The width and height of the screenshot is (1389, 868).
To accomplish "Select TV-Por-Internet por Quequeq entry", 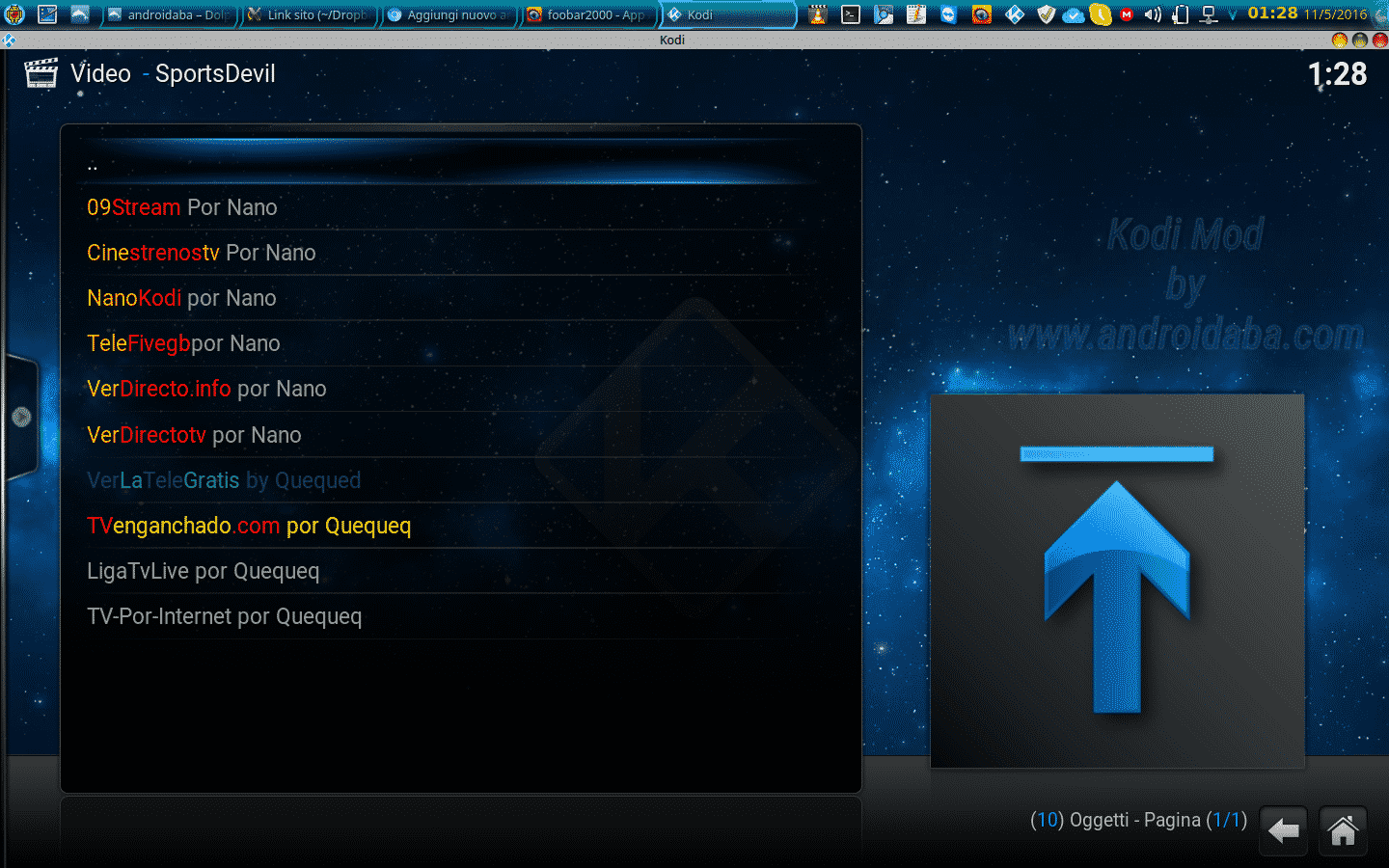I will click(460, 616).
